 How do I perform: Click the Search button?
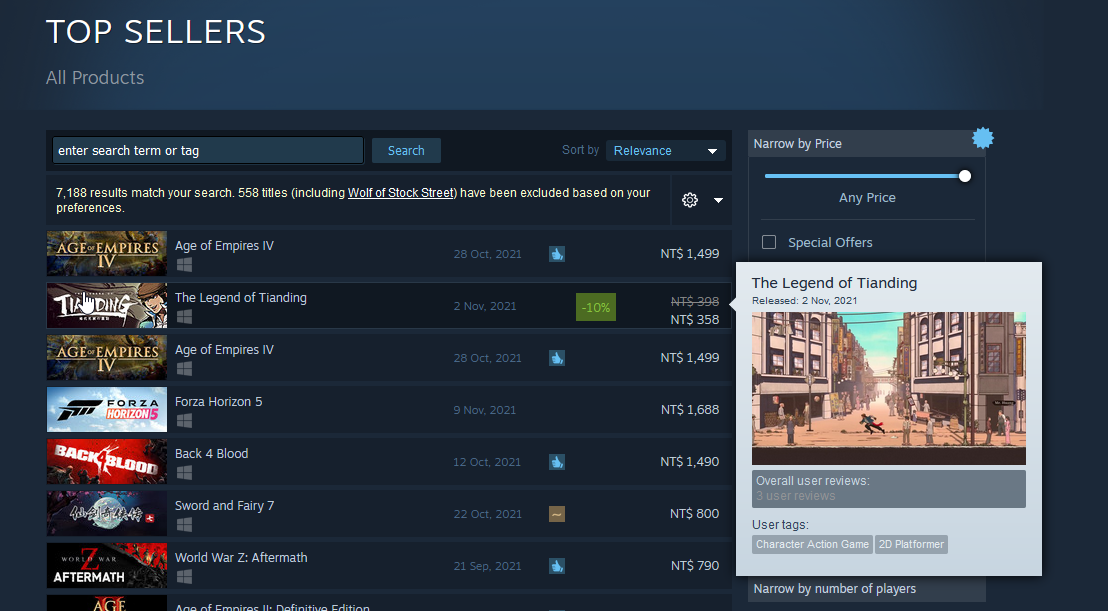[x=406, y=150]
